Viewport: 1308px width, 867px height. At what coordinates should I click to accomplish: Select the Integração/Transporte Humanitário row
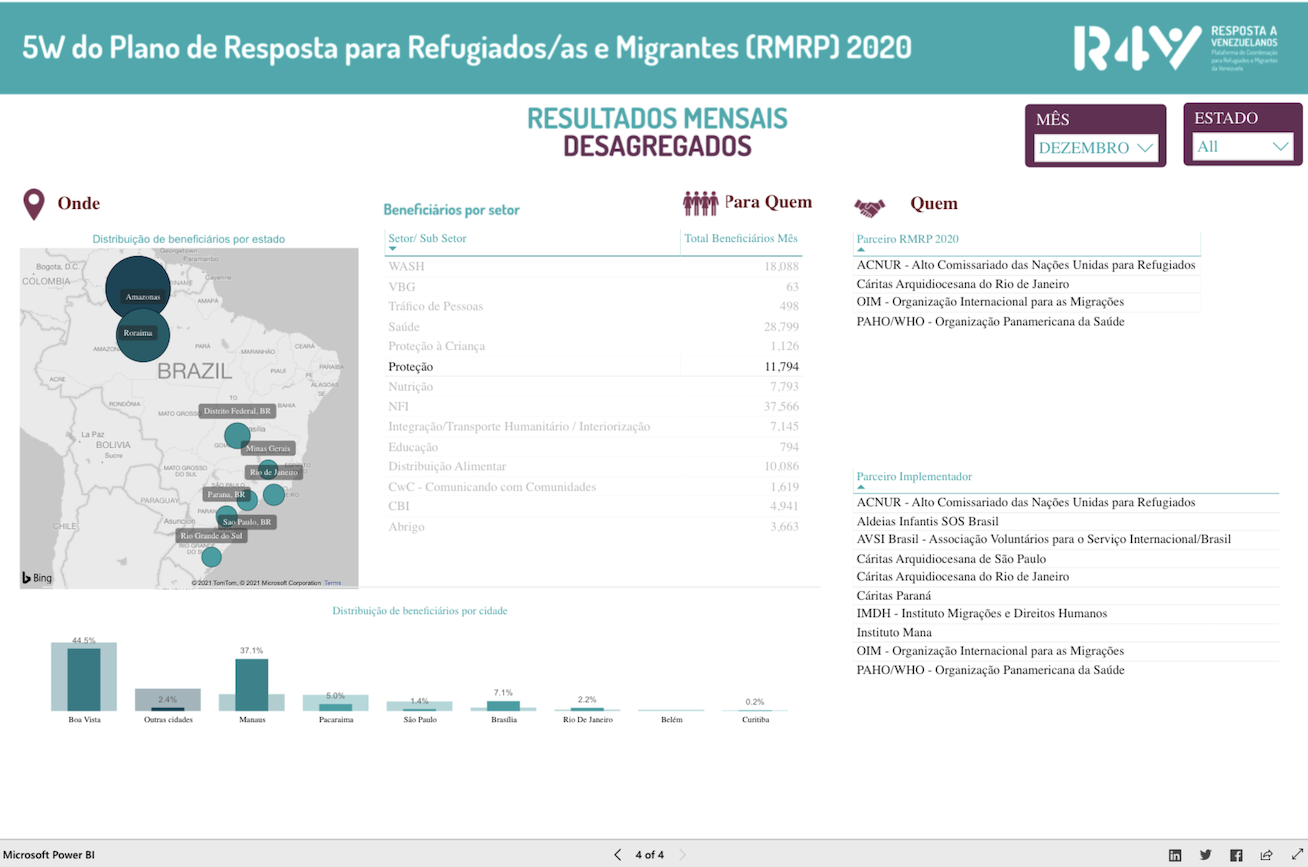(593, 427)
